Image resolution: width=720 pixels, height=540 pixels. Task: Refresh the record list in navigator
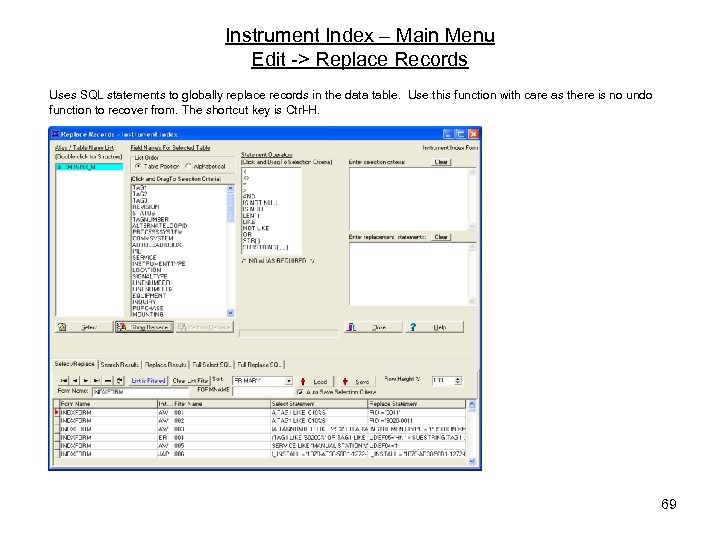119,381
